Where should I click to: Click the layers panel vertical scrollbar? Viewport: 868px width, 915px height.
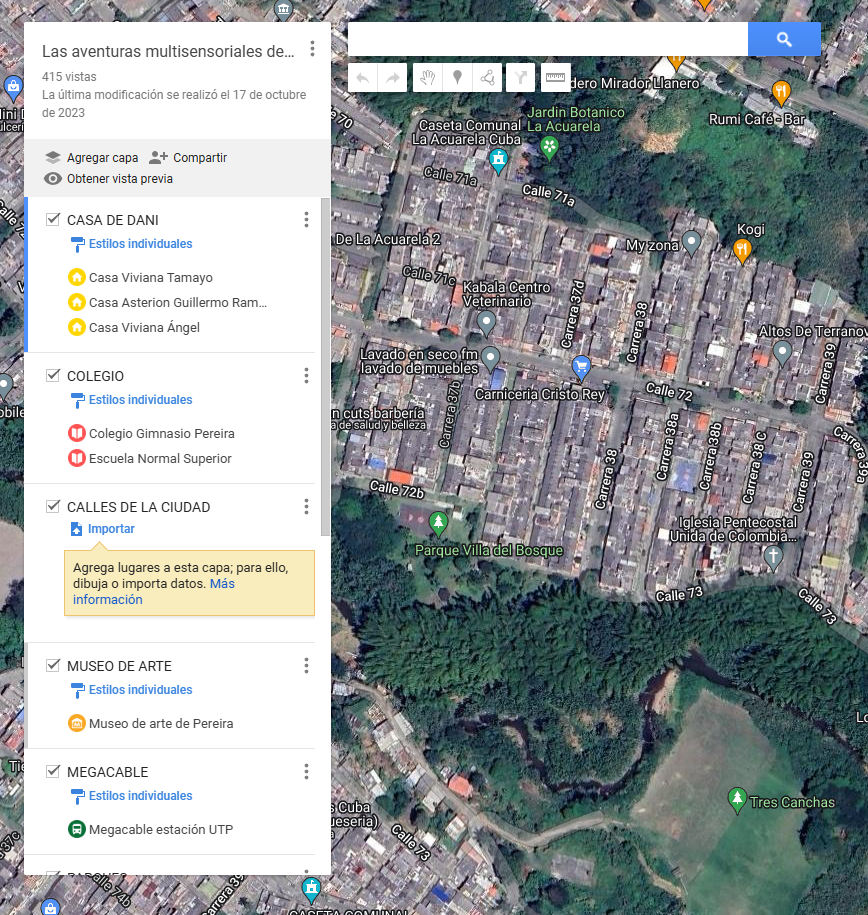[x=325, y=366]
